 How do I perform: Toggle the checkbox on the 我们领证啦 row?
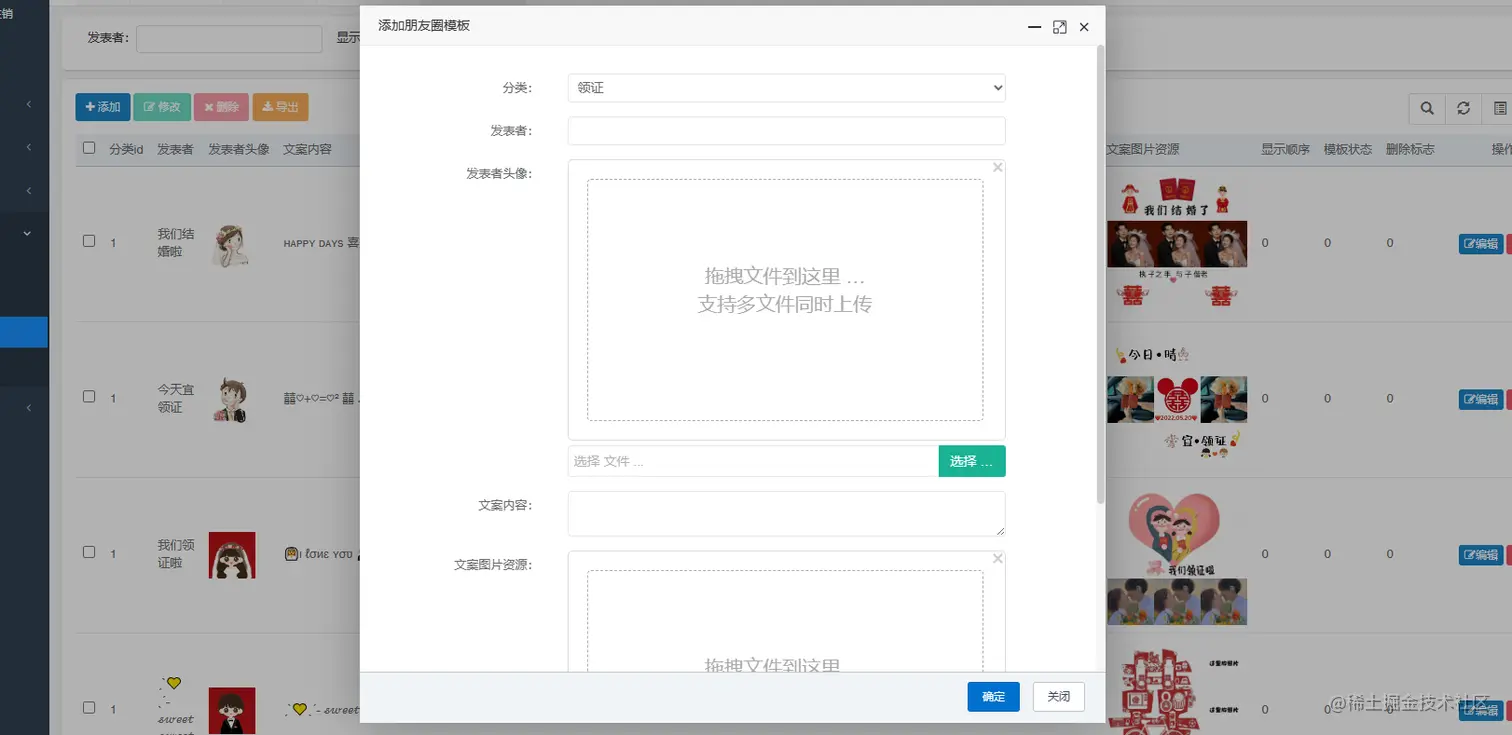(89, 552)
